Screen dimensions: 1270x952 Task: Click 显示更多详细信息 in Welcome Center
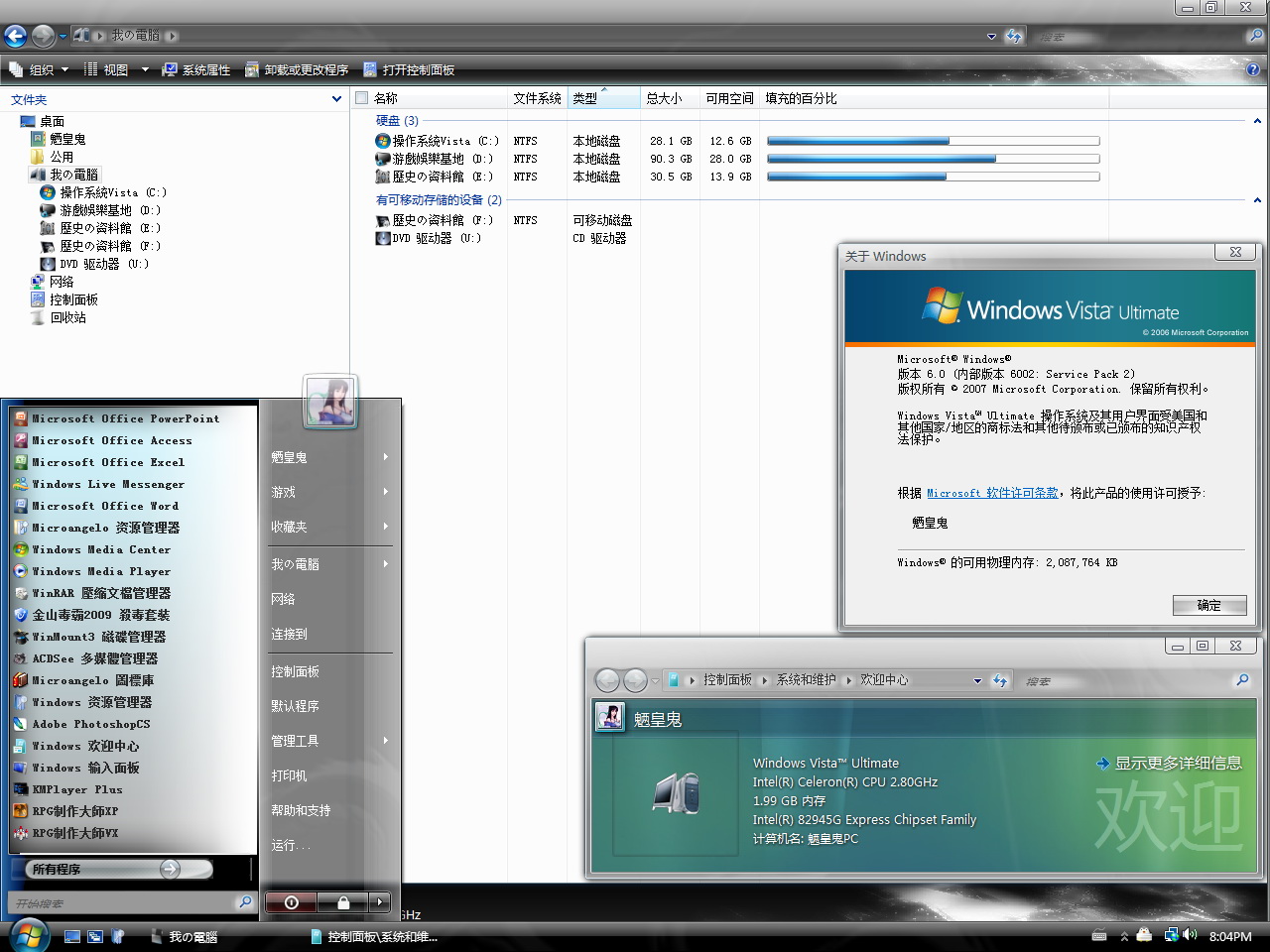1169,763
